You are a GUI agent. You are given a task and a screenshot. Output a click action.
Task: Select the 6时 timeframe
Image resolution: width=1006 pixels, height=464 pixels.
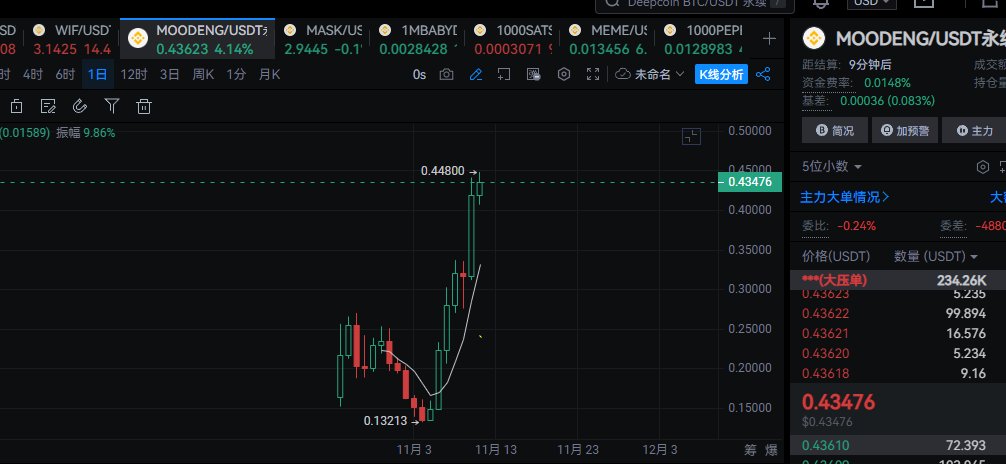(x=65, y=74)
